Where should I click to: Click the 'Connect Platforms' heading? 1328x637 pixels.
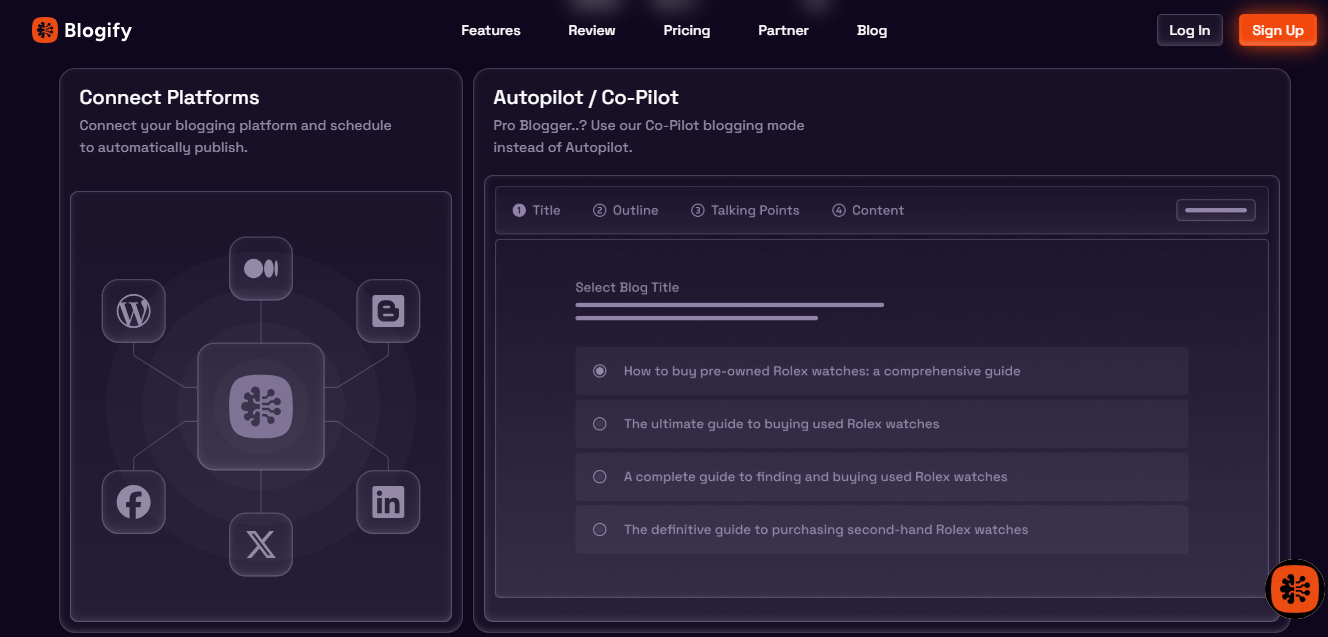point(169,97)
